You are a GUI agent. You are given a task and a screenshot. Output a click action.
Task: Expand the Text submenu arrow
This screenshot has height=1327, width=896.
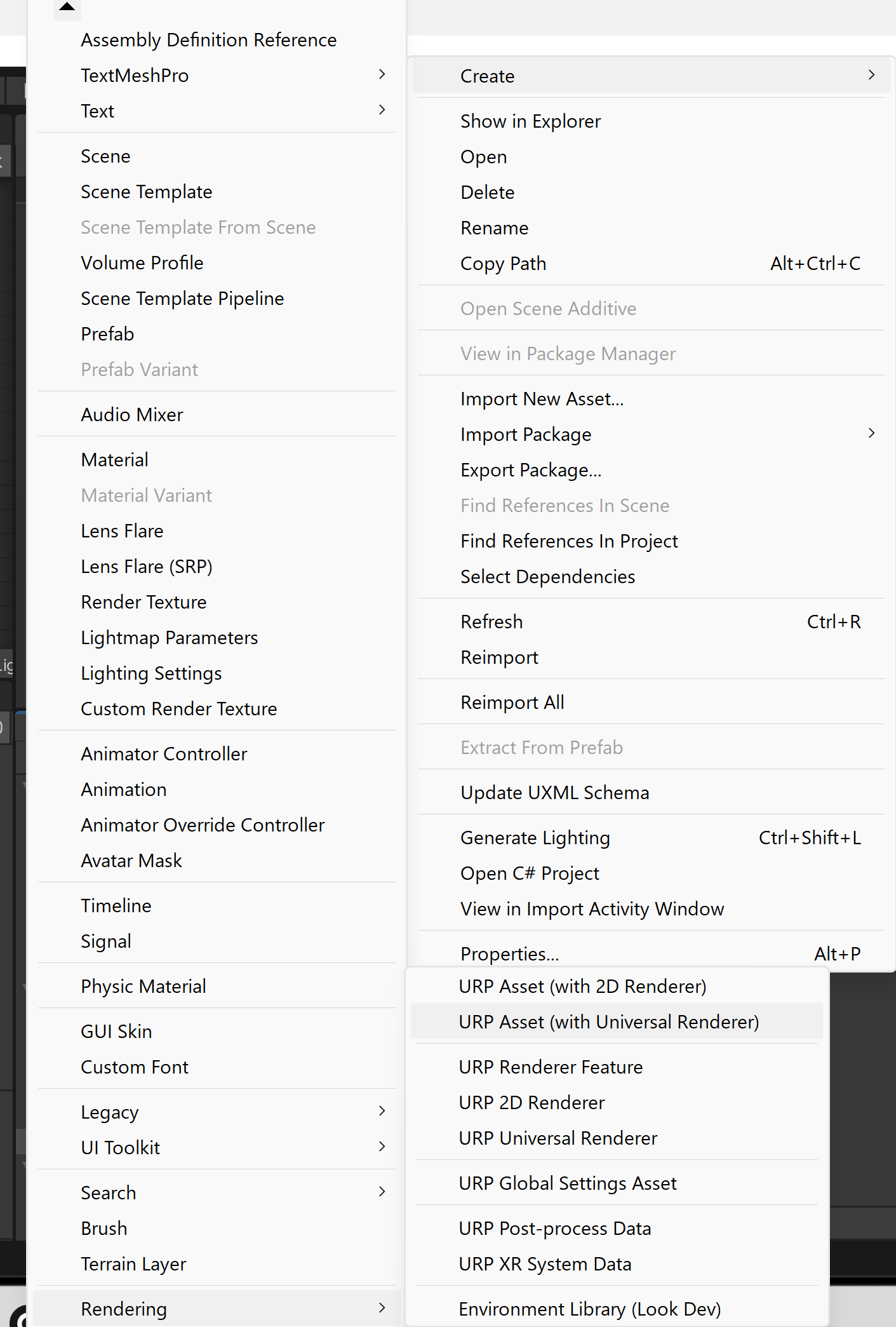(382, 111)
